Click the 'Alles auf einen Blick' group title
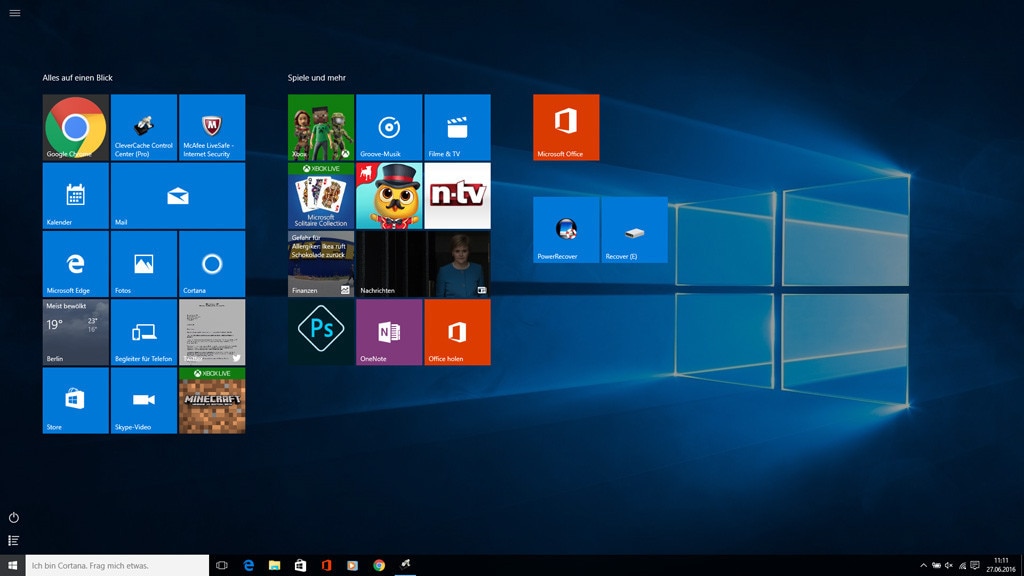This screenshot has height=576, width=1024. pyautogui.click(x=78, y=78)
